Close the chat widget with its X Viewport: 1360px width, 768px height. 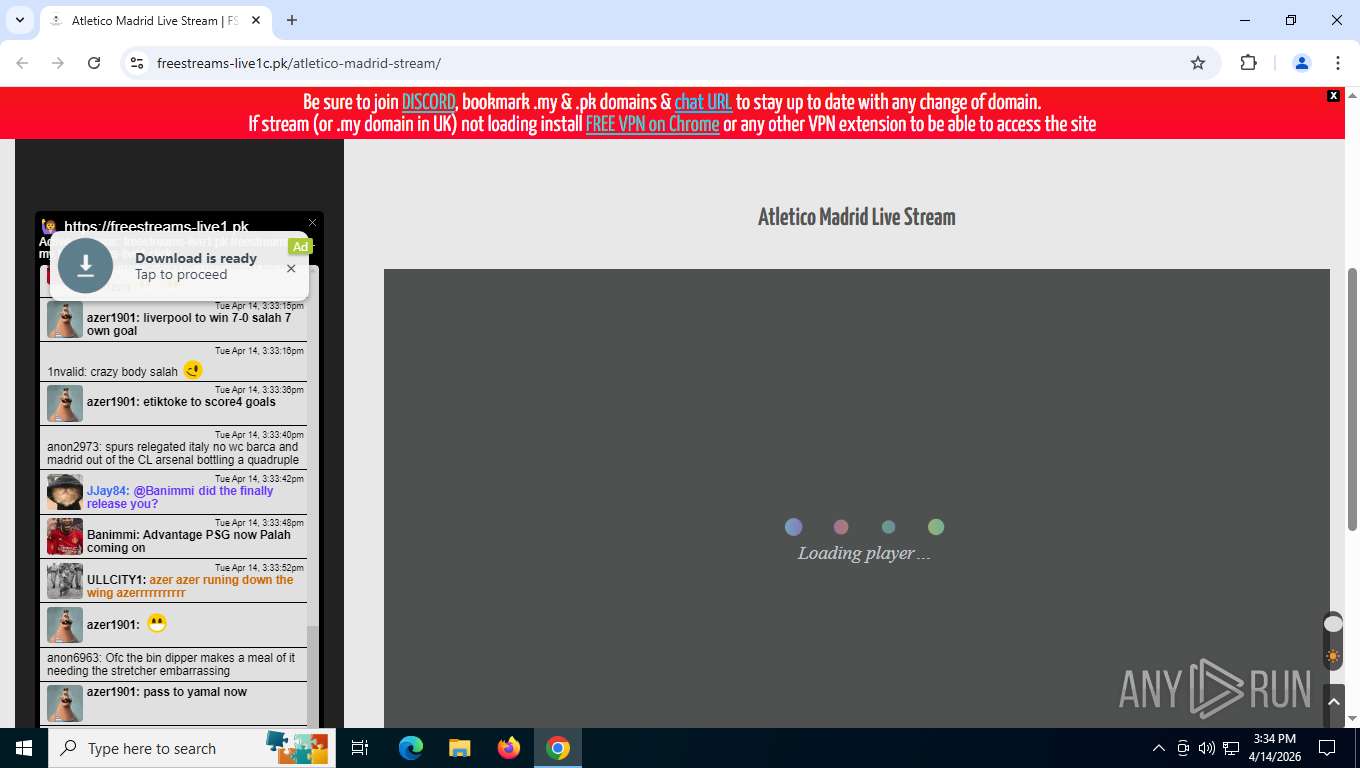[x=312, y=223]
